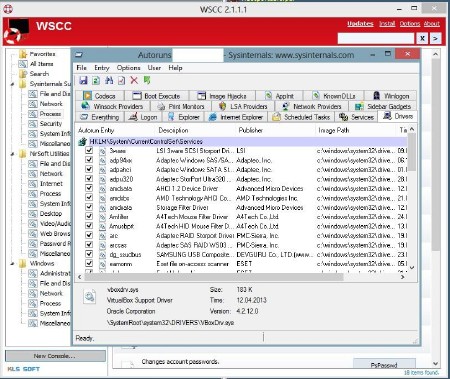Screen dimensions: 450x379
Task: Collapse the NirSoft Utilities tree node
Action: tap(12, 154)
